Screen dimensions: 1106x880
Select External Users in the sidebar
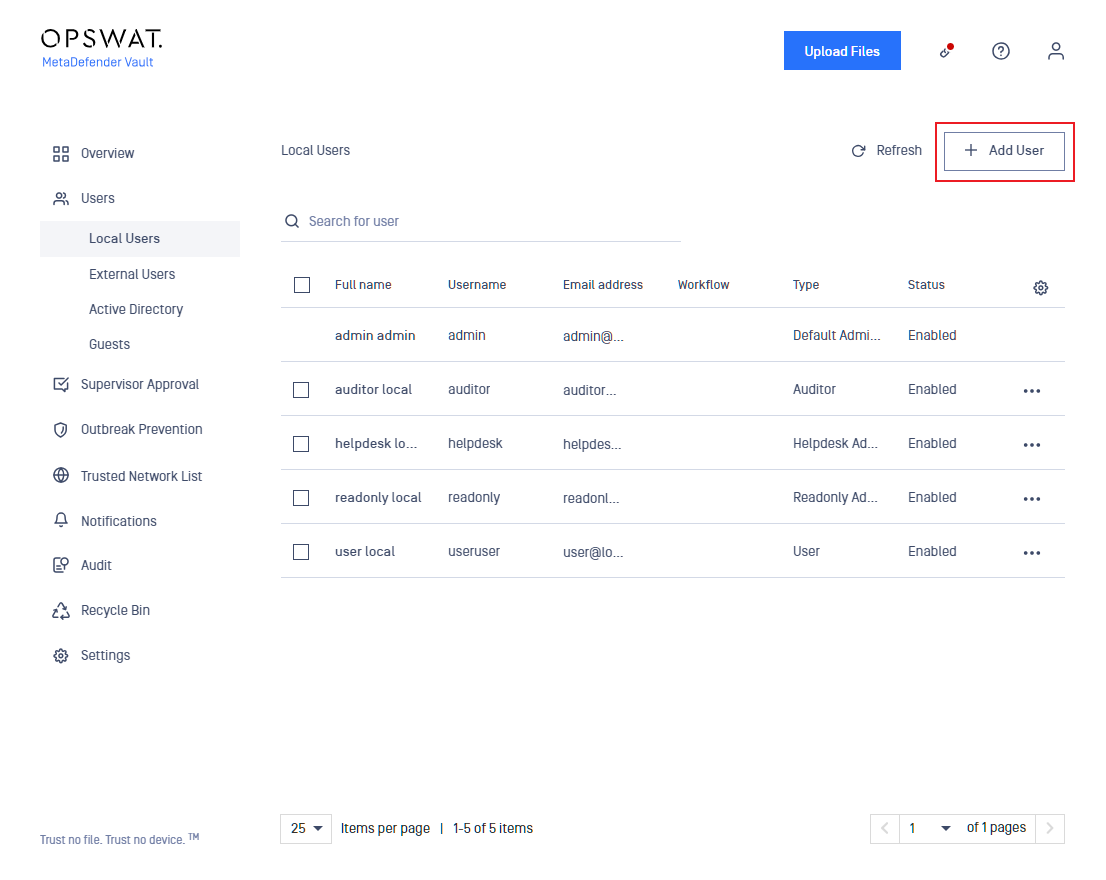pos(132,274)
